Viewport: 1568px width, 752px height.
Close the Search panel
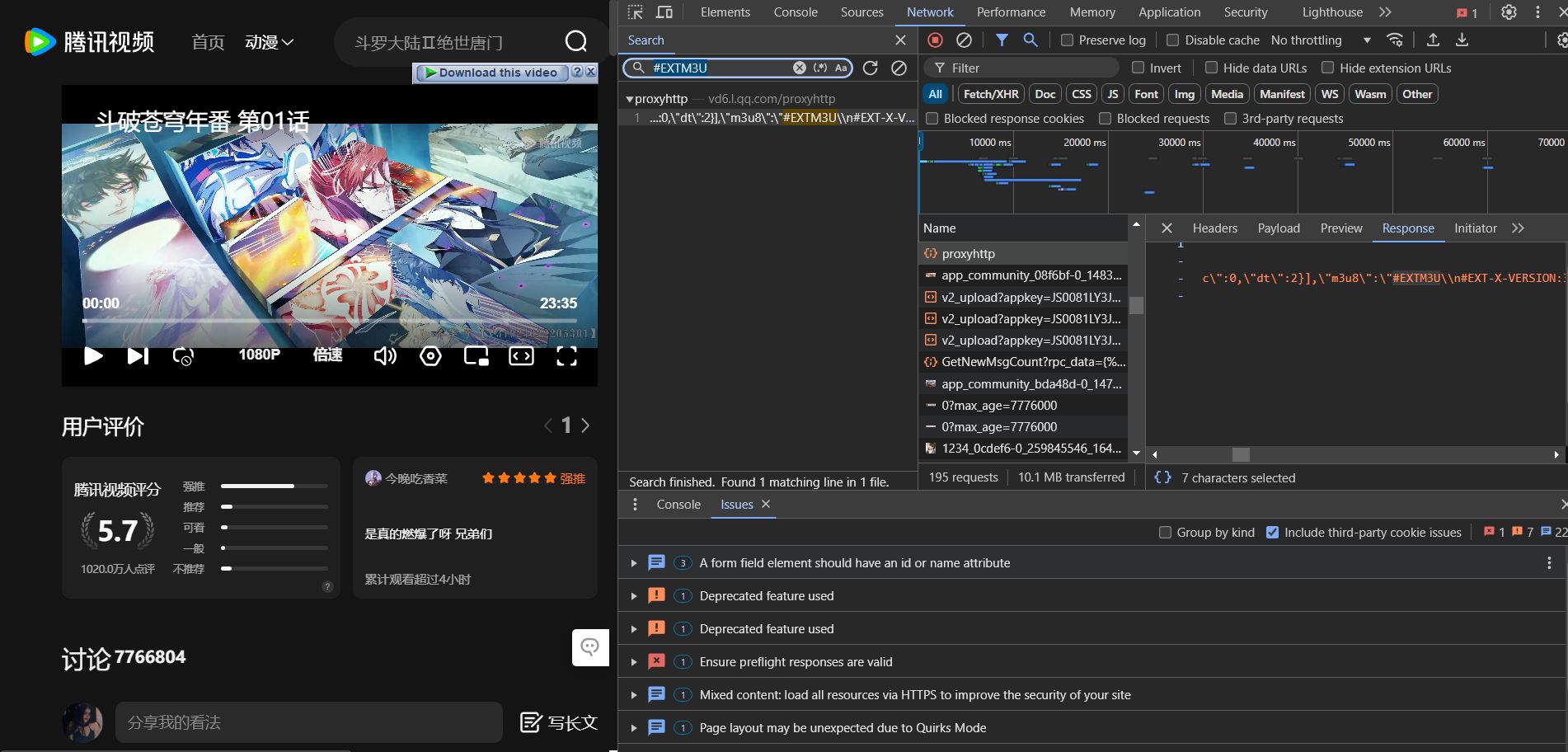(900, 40)
